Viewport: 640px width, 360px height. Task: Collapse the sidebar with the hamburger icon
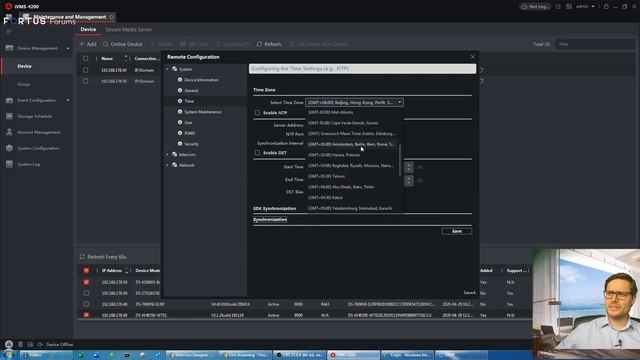click(9, 31)
